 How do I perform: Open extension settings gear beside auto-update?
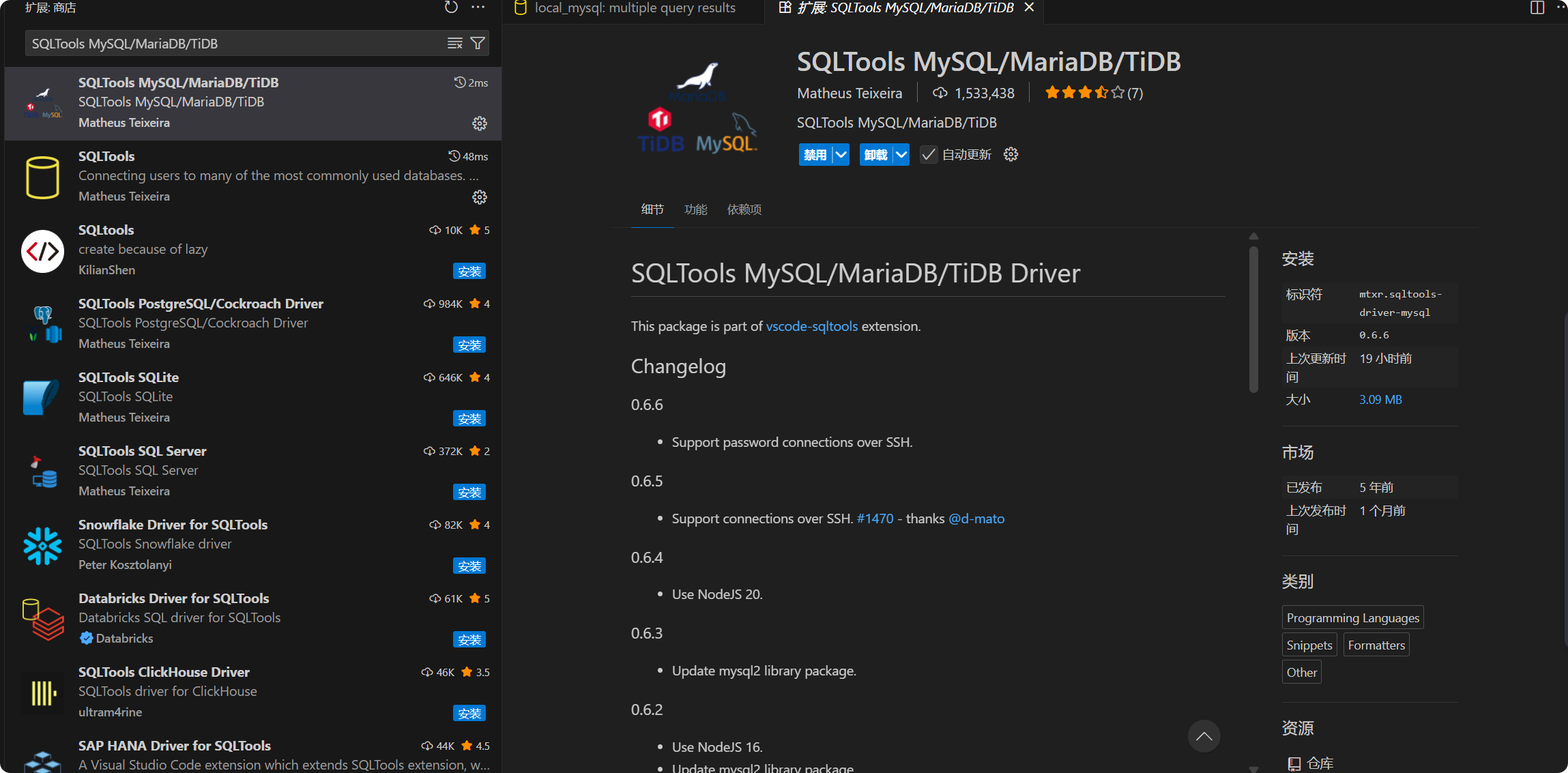tap(1010, 154)
